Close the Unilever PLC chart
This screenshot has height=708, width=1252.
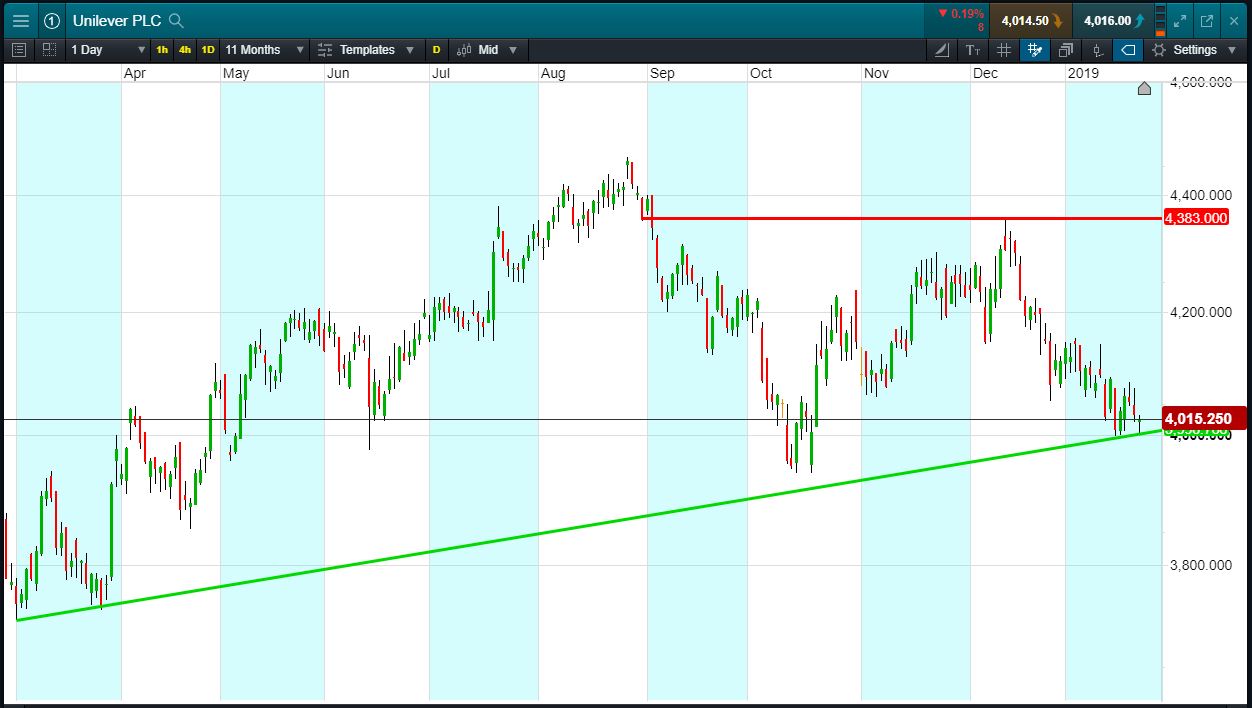pyautogui.click(x=1233, y=20)
